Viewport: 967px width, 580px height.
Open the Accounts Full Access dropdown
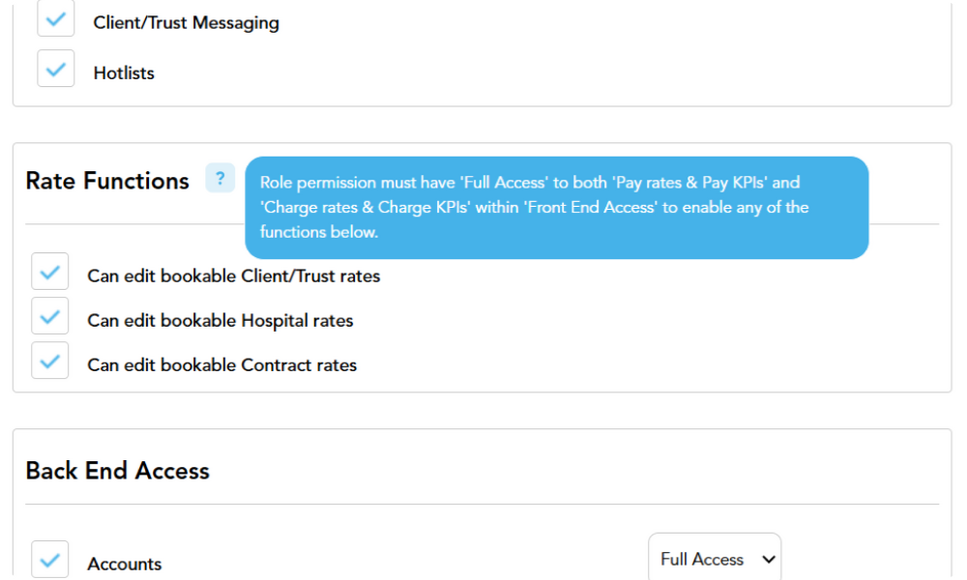click(x=715, y=558)
